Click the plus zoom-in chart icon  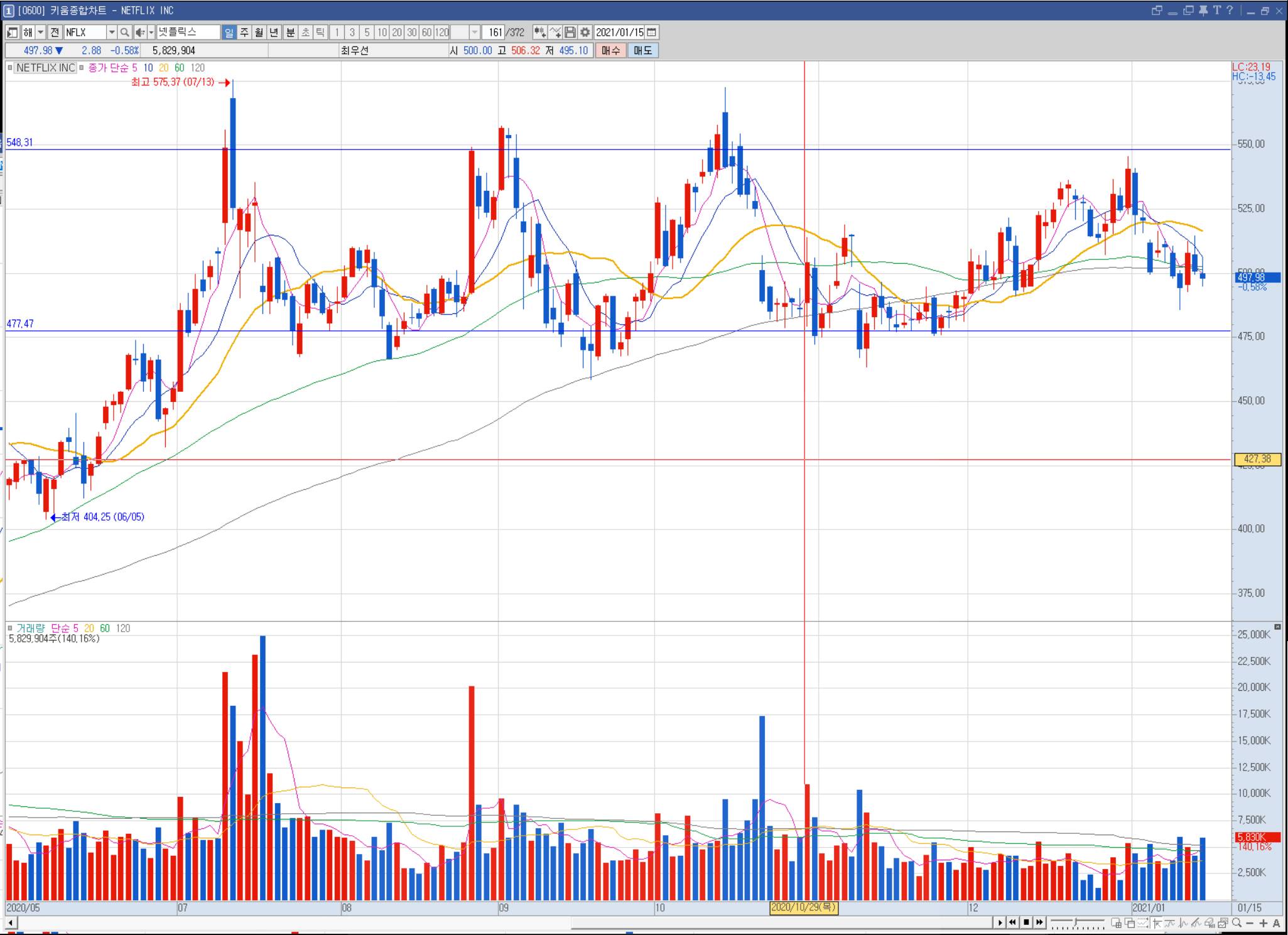[1263, 922]
